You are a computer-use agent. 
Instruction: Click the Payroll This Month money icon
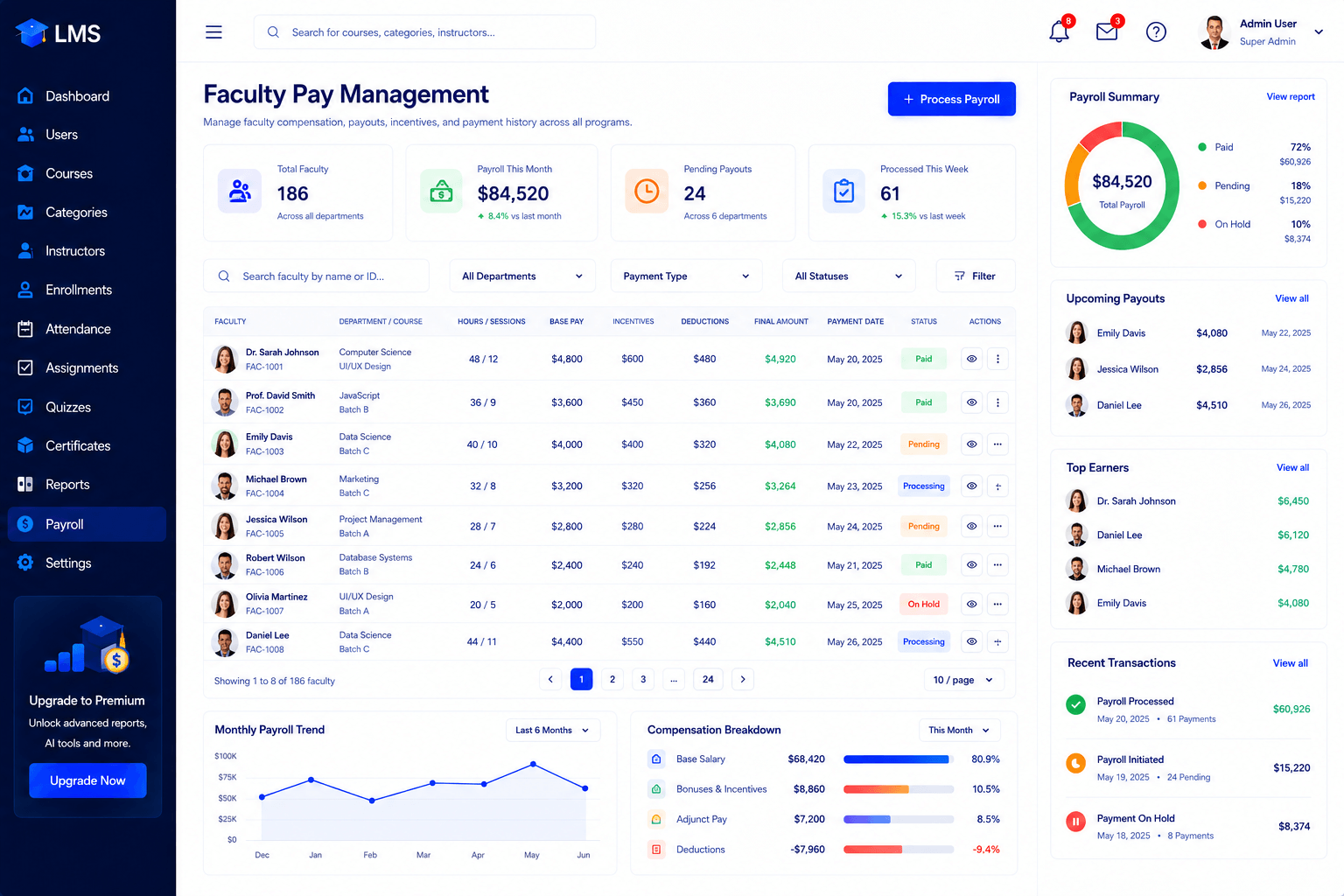pyautogui.click(x=442, y=191)
